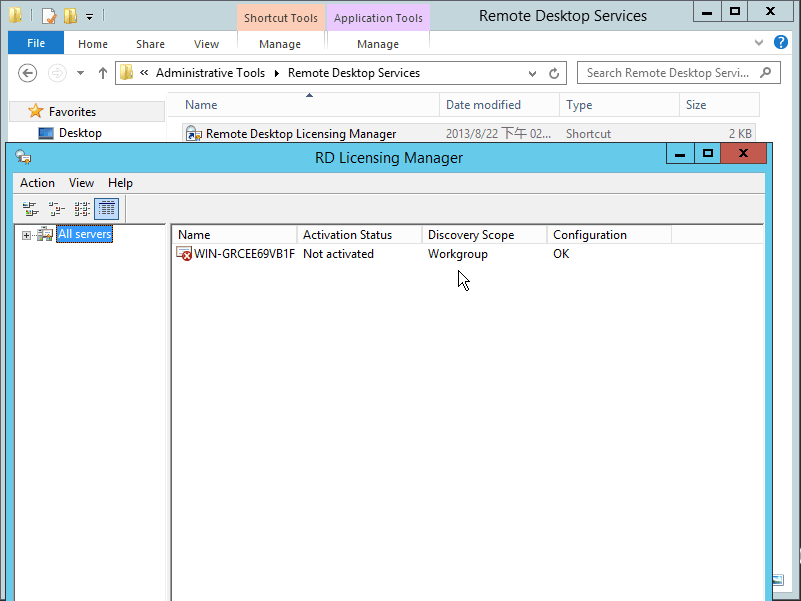
Task: Open the blue File tab in Explorer
Action: [x=36, y=44]
